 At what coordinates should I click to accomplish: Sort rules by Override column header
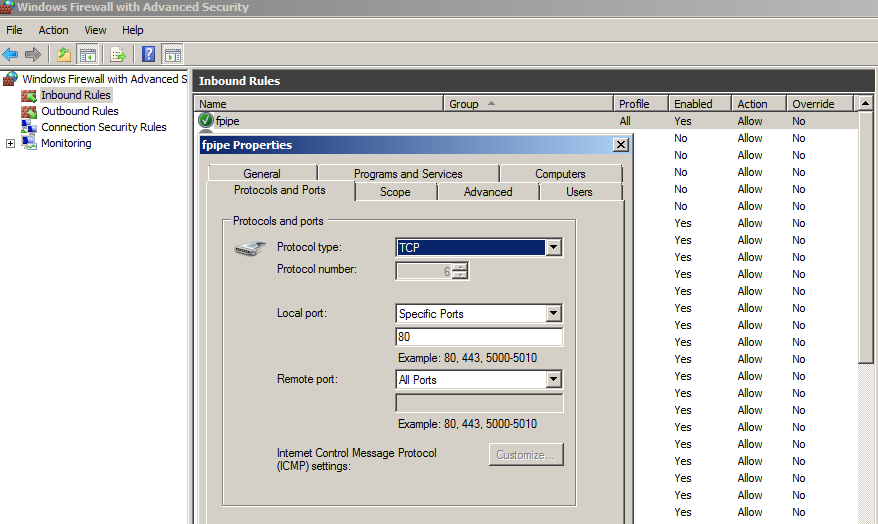coord(820,104)
